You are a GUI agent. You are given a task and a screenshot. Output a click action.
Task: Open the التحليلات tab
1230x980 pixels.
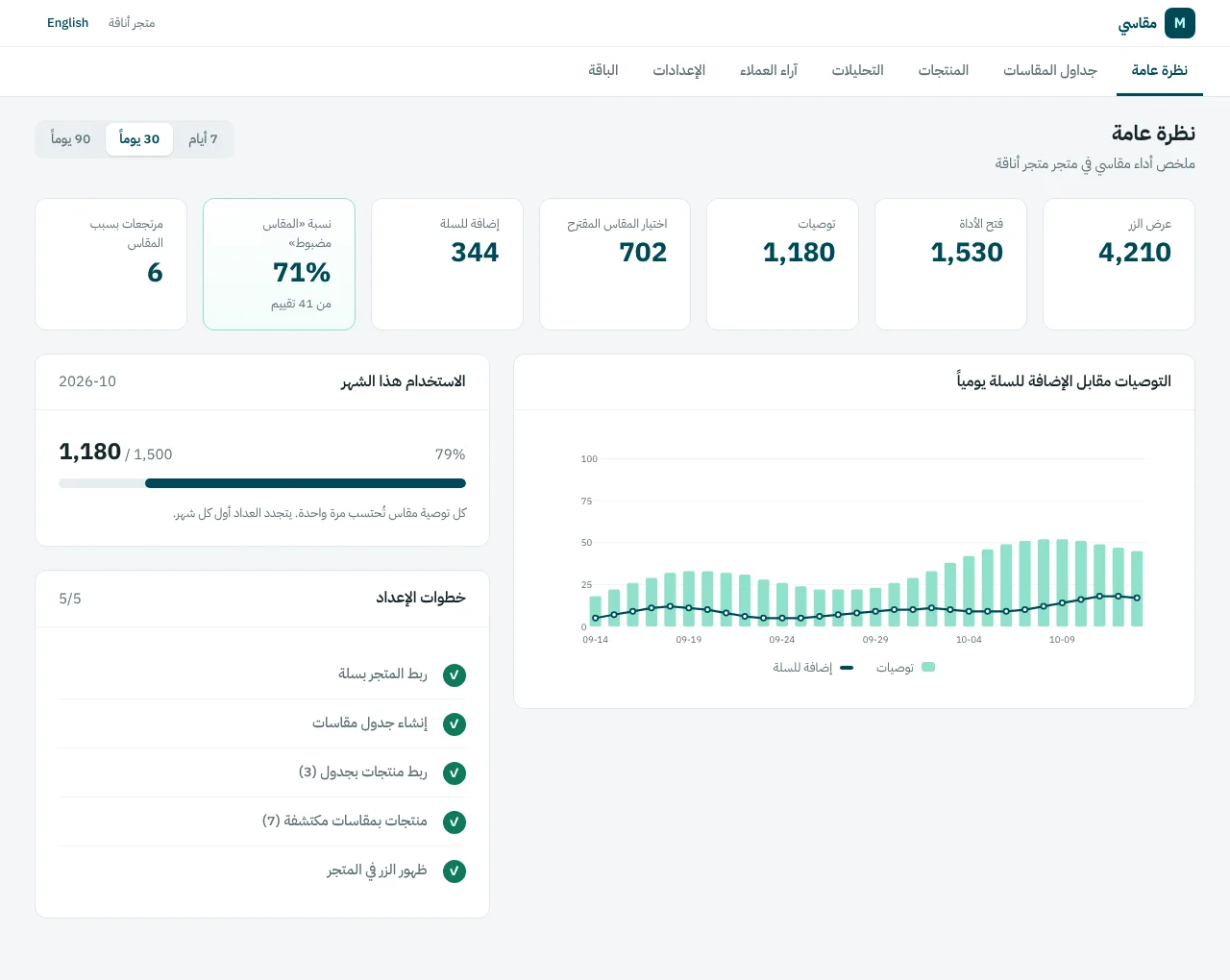pos(858,71)
